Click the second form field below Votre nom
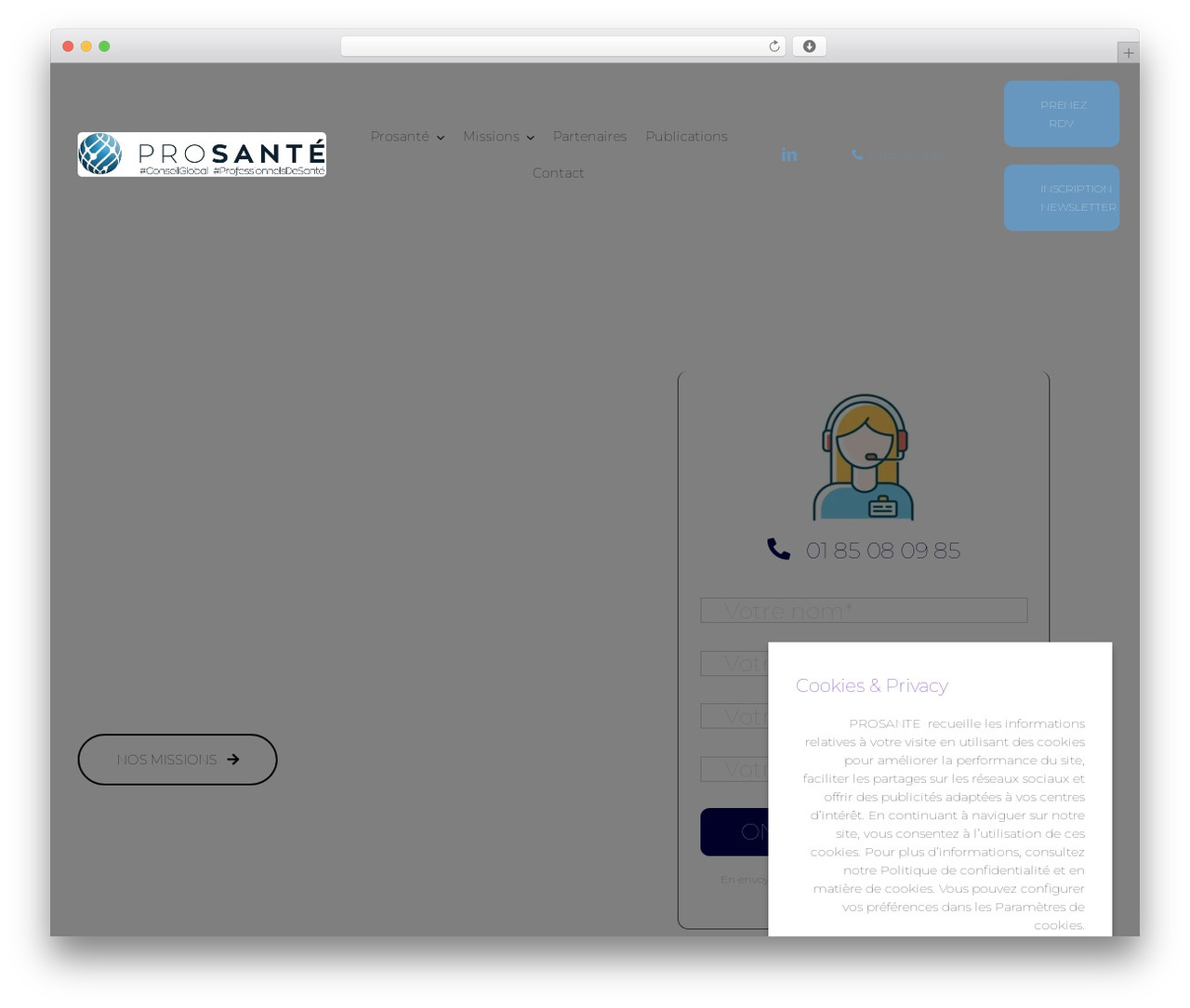 click(734, 663)
